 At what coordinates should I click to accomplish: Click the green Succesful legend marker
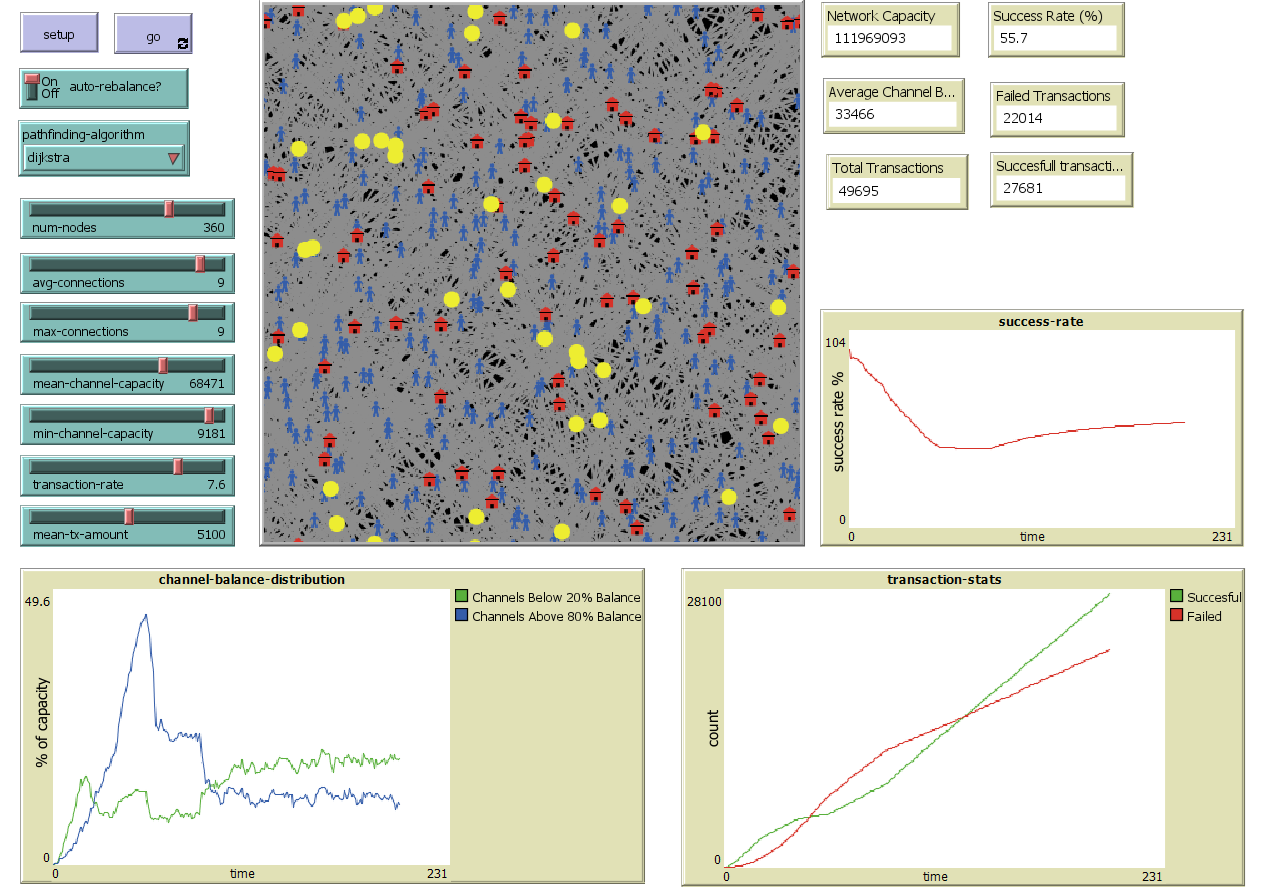(x=1176, y=597)
